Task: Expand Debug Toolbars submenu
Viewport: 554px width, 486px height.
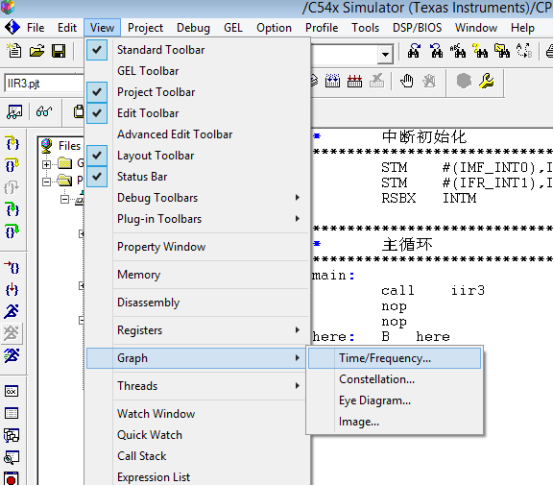Action: [198, 198]
